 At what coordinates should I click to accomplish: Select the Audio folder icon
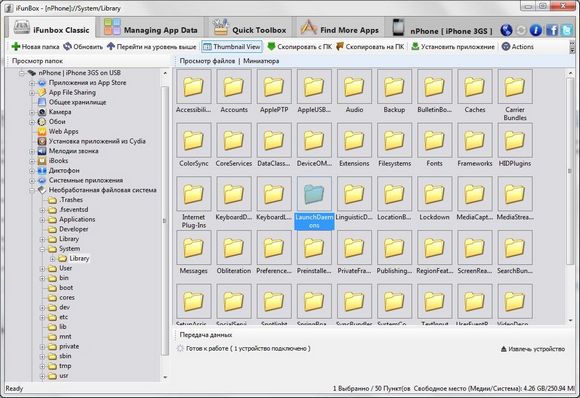[x=354, y=87]
